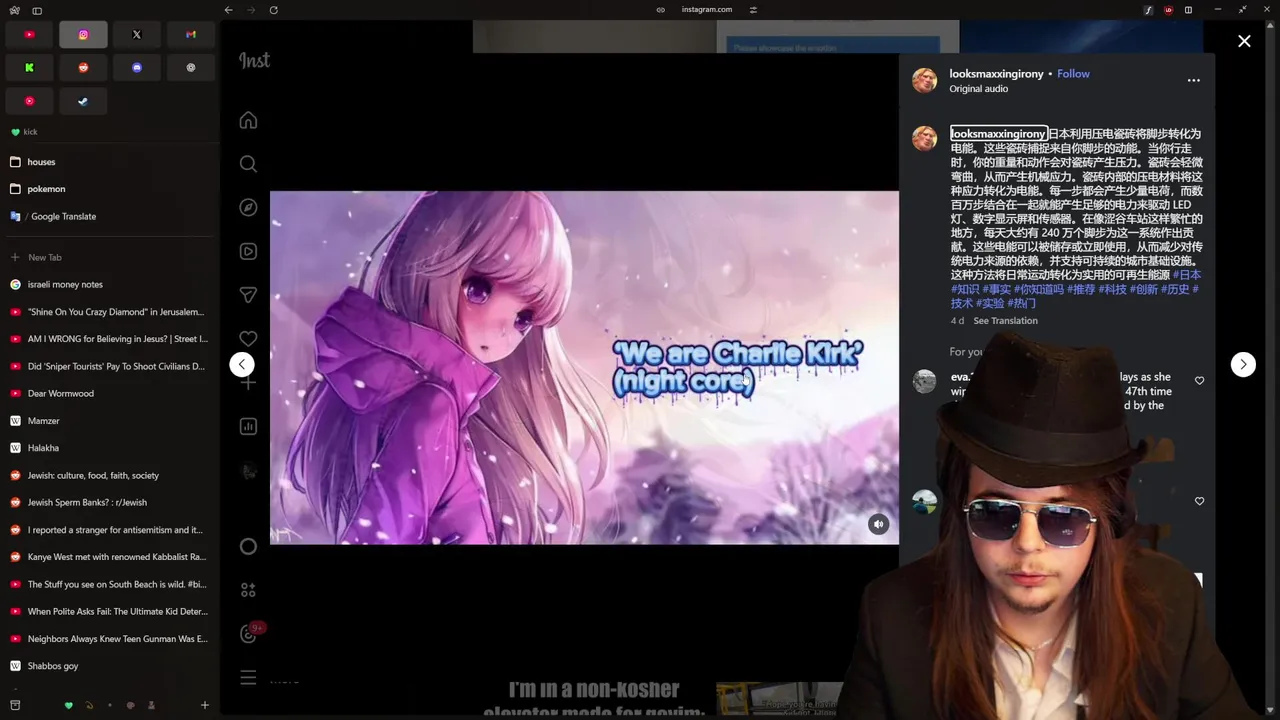Click the Instagram Home icon
The height and width of the screenshot is (720, 1280).
(248, 120)
